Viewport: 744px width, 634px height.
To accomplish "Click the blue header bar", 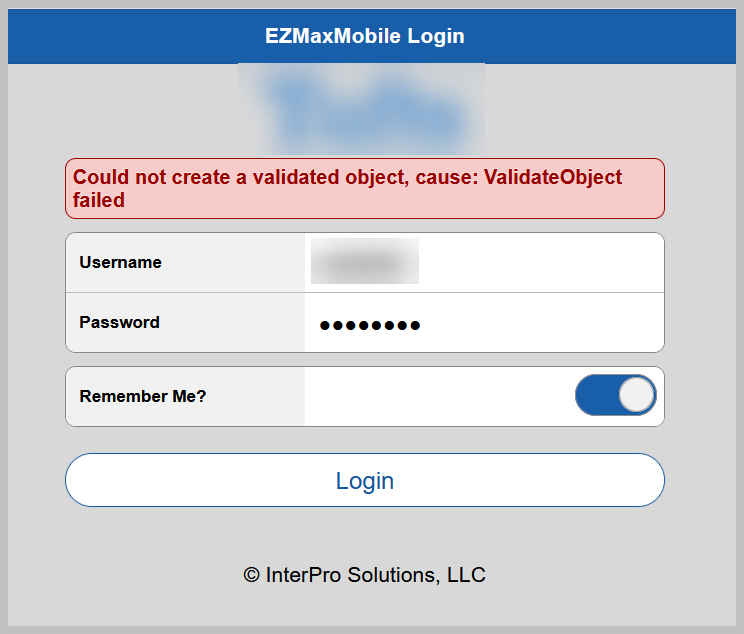I will [372, 36].
